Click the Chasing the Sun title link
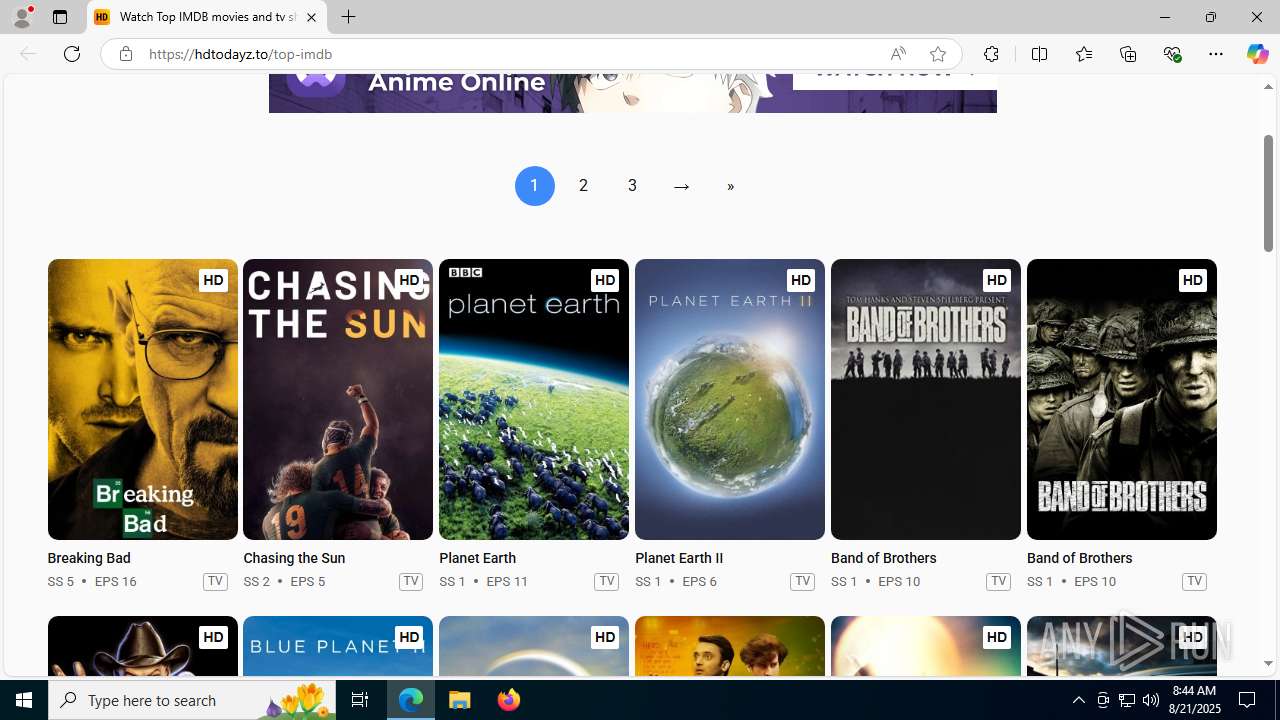 (294, 558)
